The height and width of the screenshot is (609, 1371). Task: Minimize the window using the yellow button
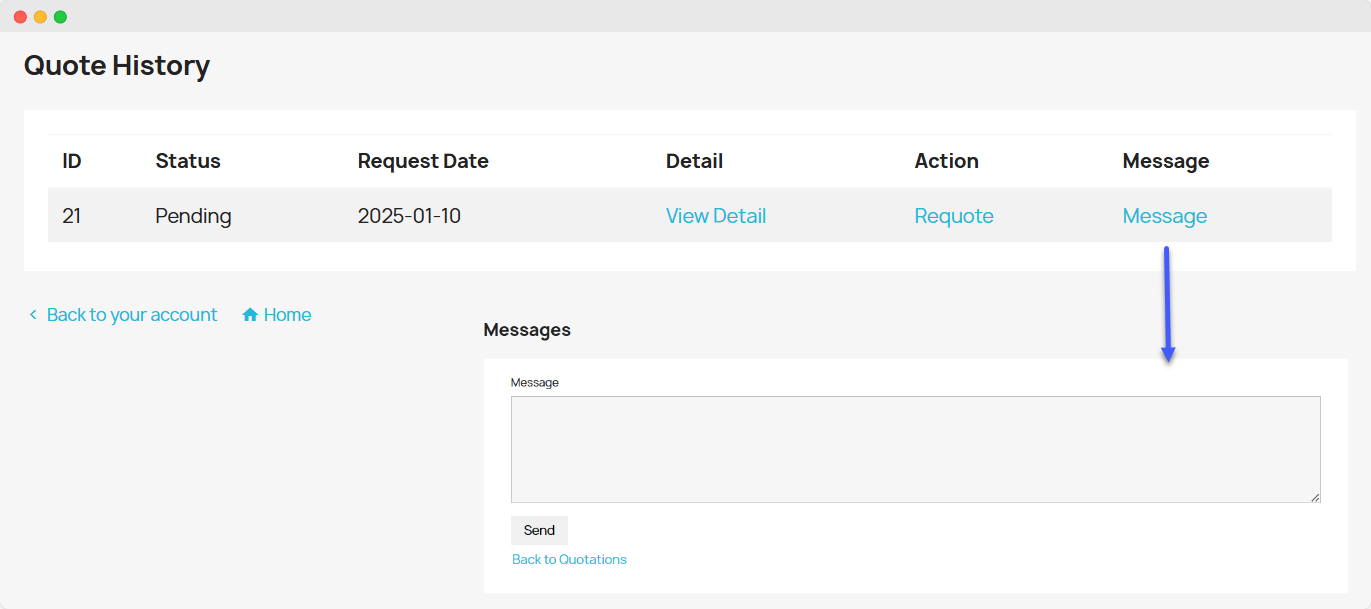click(x=40, y=17)
